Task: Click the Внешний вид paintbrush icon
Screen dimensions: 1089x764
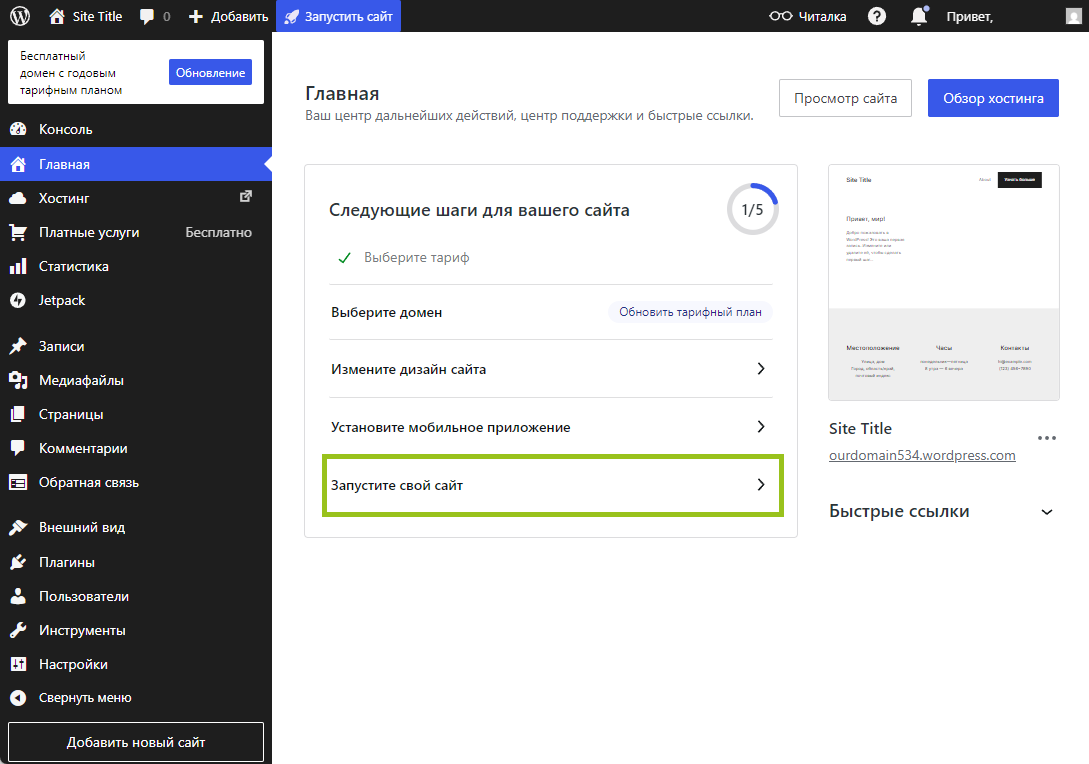Action: (x=18, y=527)
